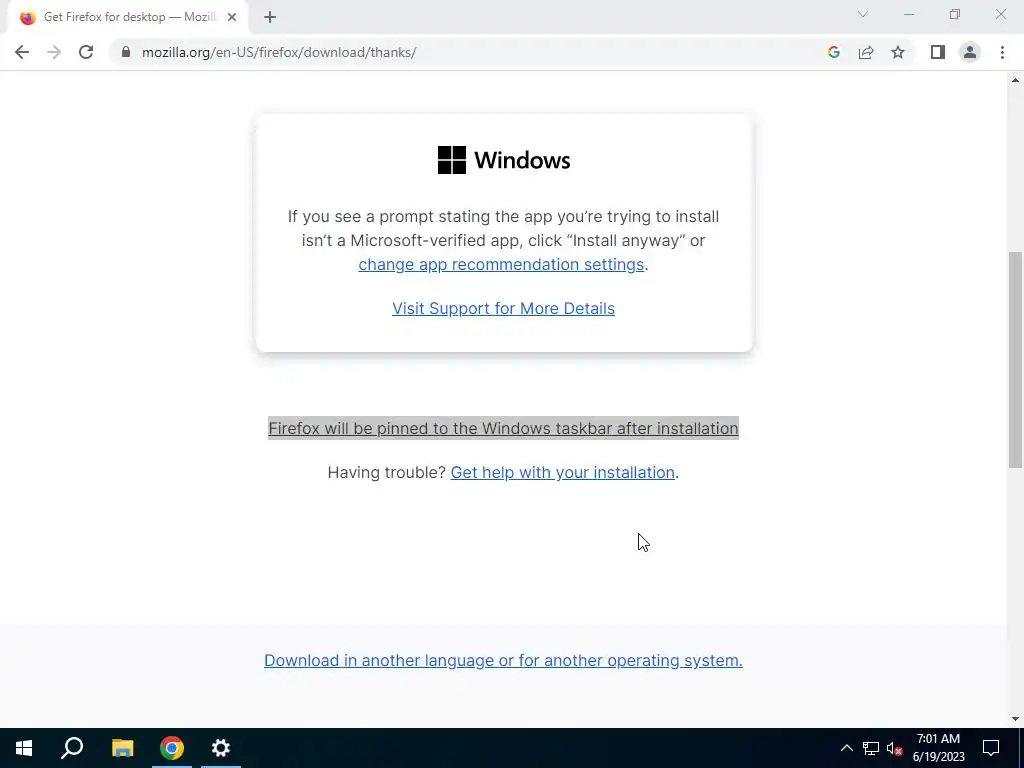Open Get help with your installation link
This screenshot has width=1024, height=768.
coord(562,472)
